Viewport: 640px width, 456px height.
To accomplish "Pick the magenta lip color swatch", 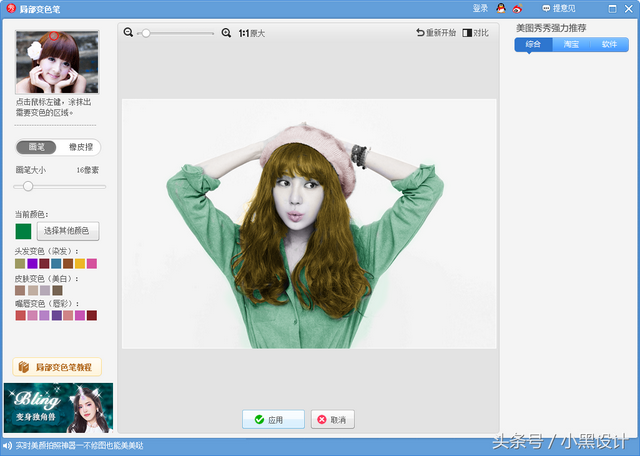I will tap(80, 315).
